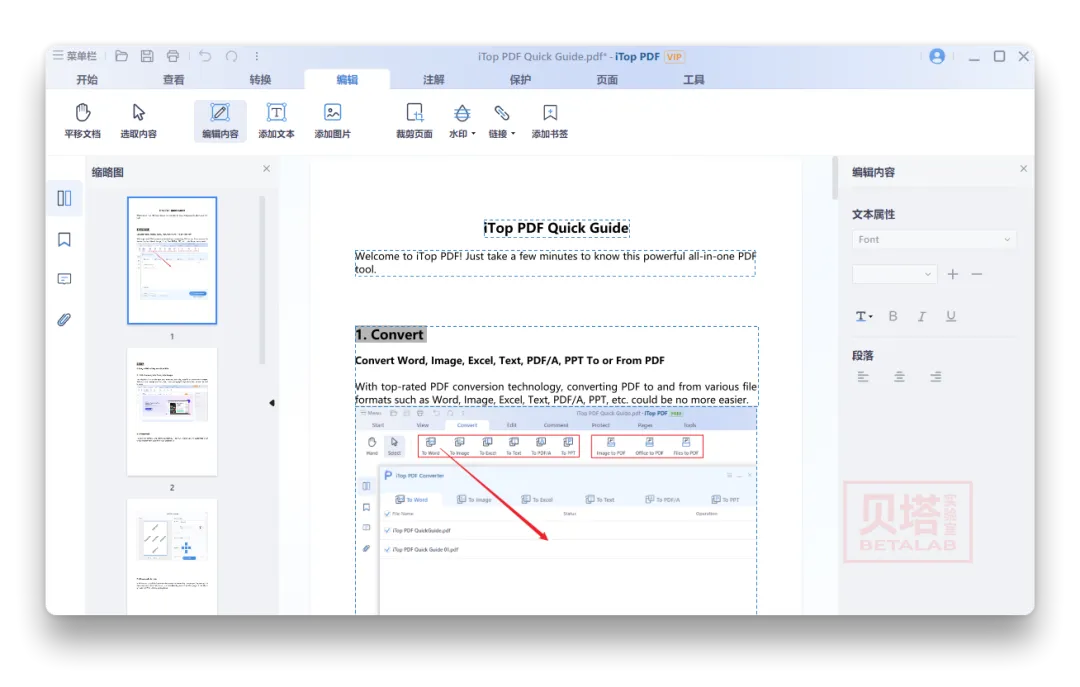
Task: Open the 保护 tab
Action: 521,80
